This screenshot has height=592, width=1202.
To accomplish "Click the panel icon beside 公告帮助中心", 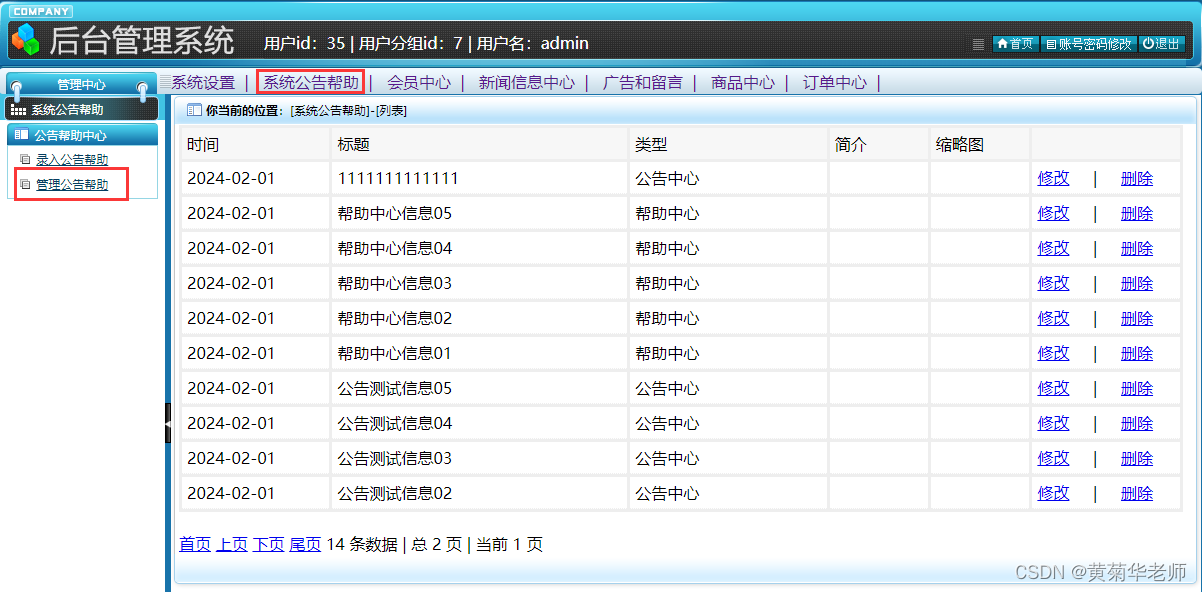I will click(21, 135).
